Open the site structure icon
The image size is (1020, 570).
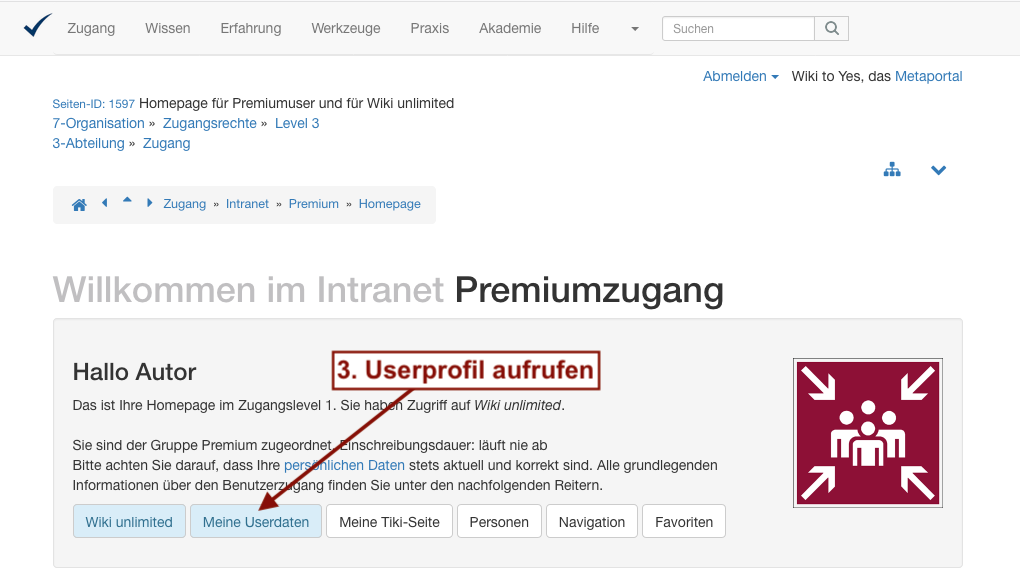point(892,170)
